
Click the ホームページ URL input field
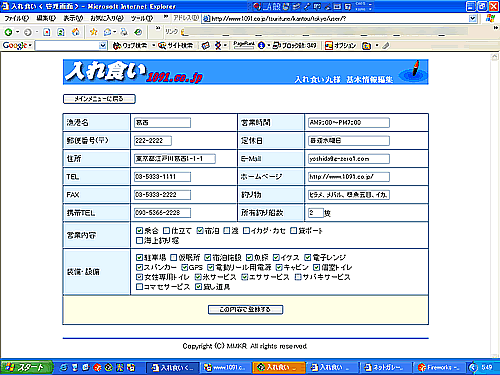click(349, 177)
